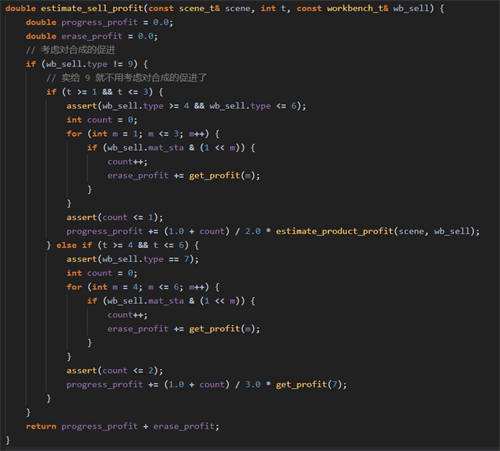Click the 'for (int m = 1' loop header
This screenshot has width=500, height=451.
click(143, 134)
